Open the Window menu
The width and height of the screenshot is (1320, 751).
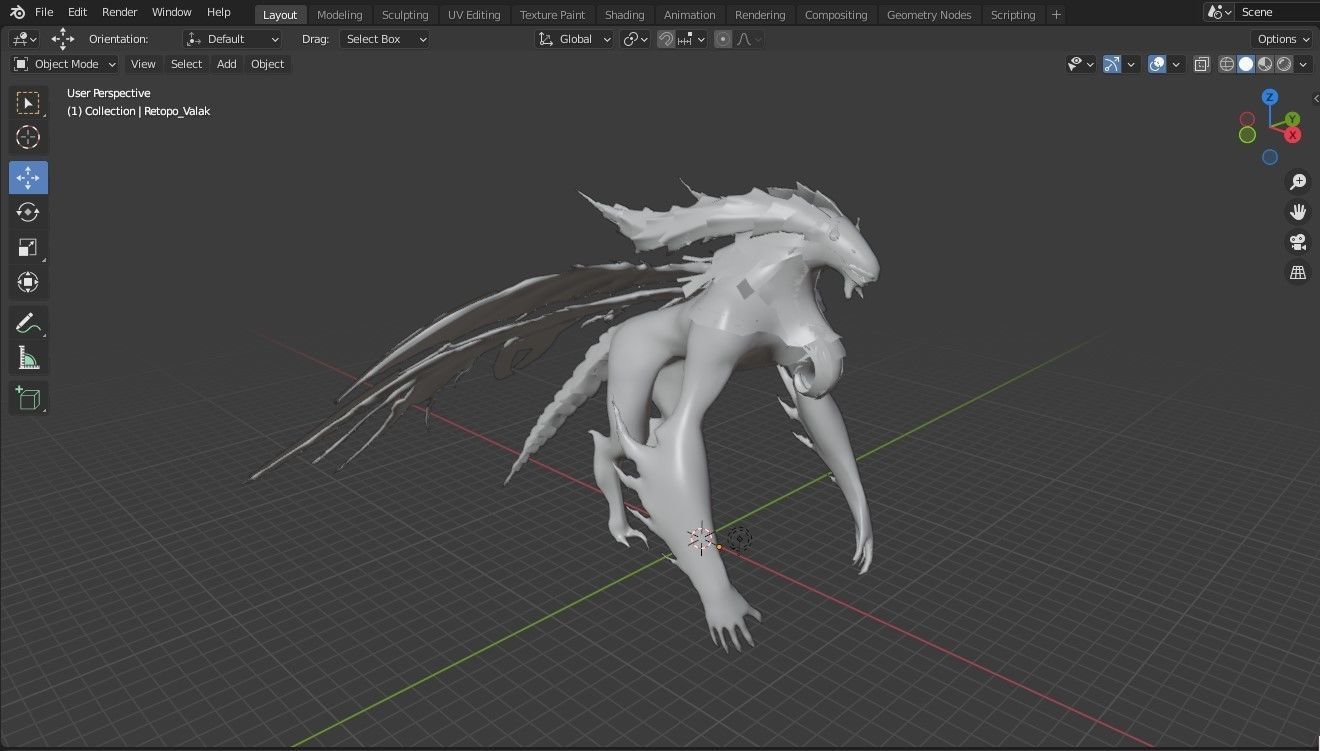[172, 12]
